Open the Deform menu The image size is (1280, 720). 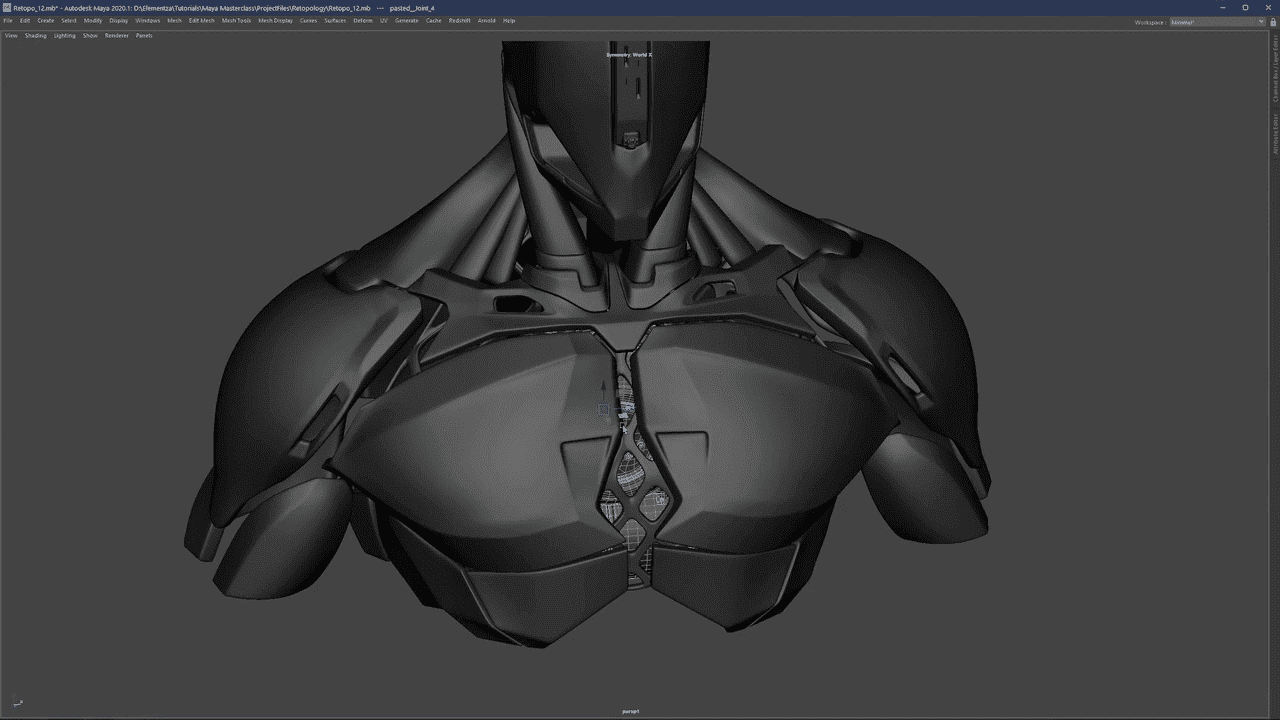[362, 20]
